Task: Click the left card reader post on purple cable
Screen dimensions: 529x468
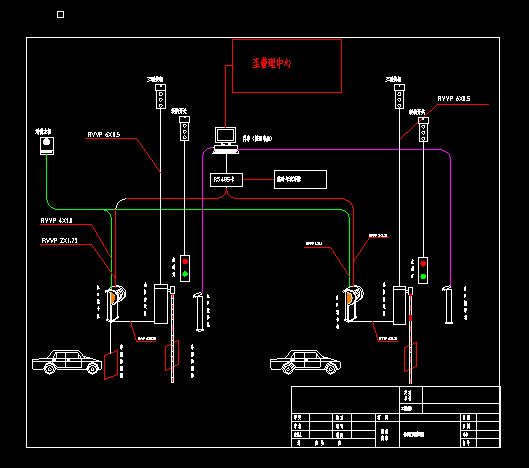Action: coord(199,312)
